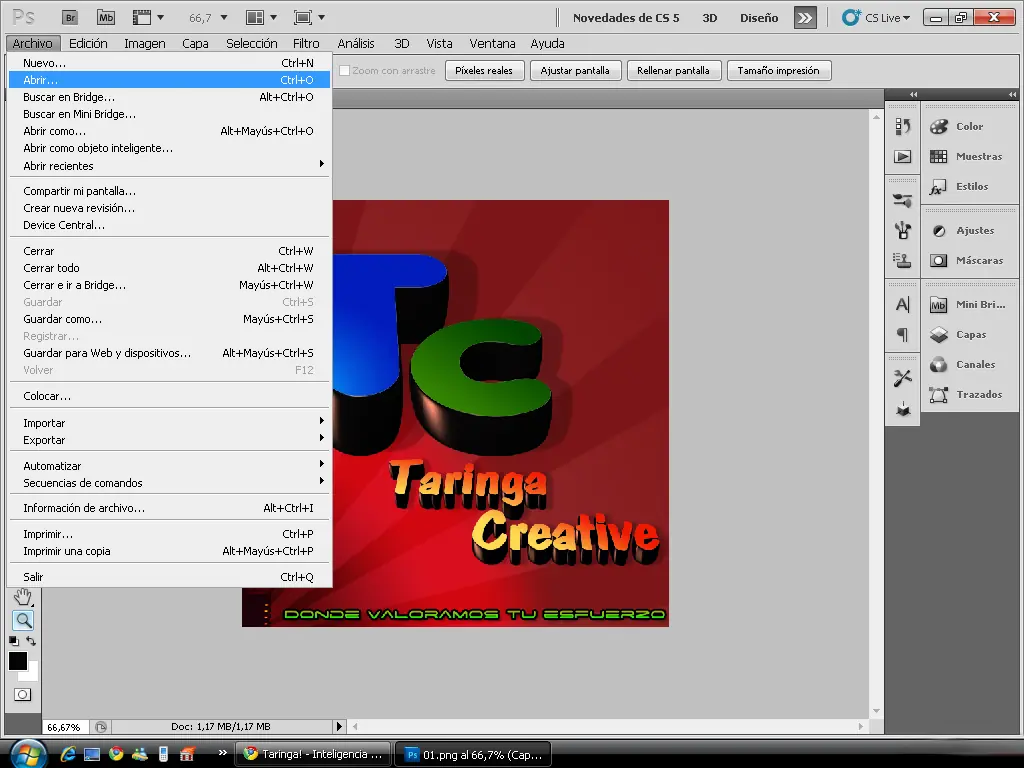Click the Píxeles reales button

[484, 71]
